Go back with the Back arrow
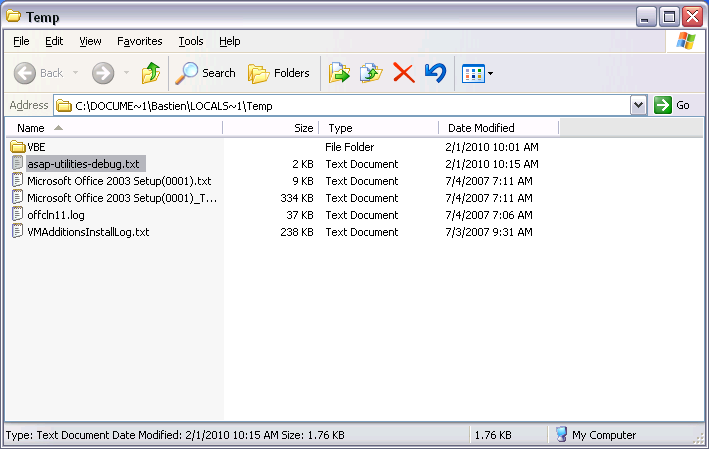 tap(38, 73)
